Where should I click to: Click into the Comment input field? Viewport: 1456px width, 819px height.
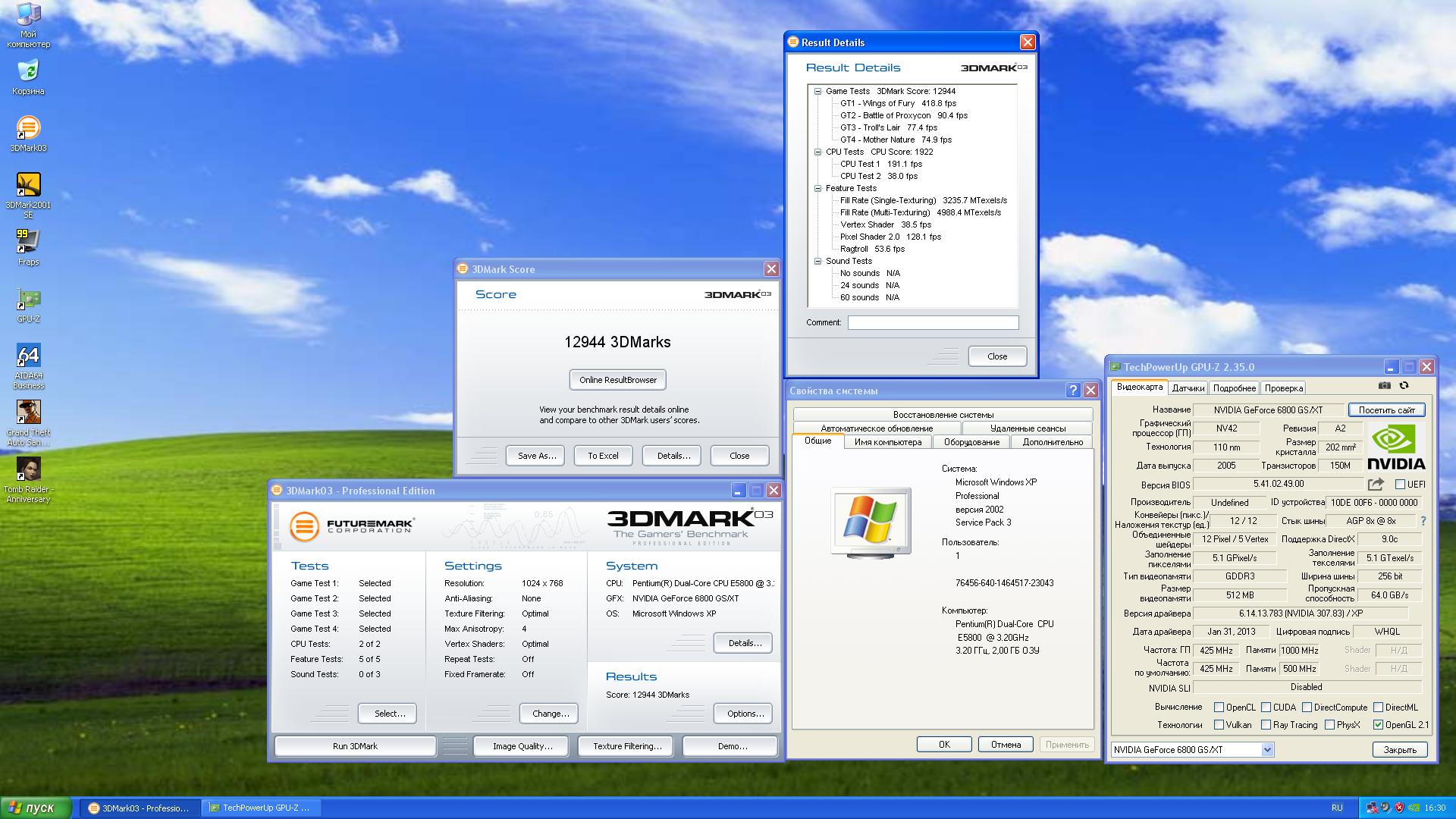click(933, 322)
